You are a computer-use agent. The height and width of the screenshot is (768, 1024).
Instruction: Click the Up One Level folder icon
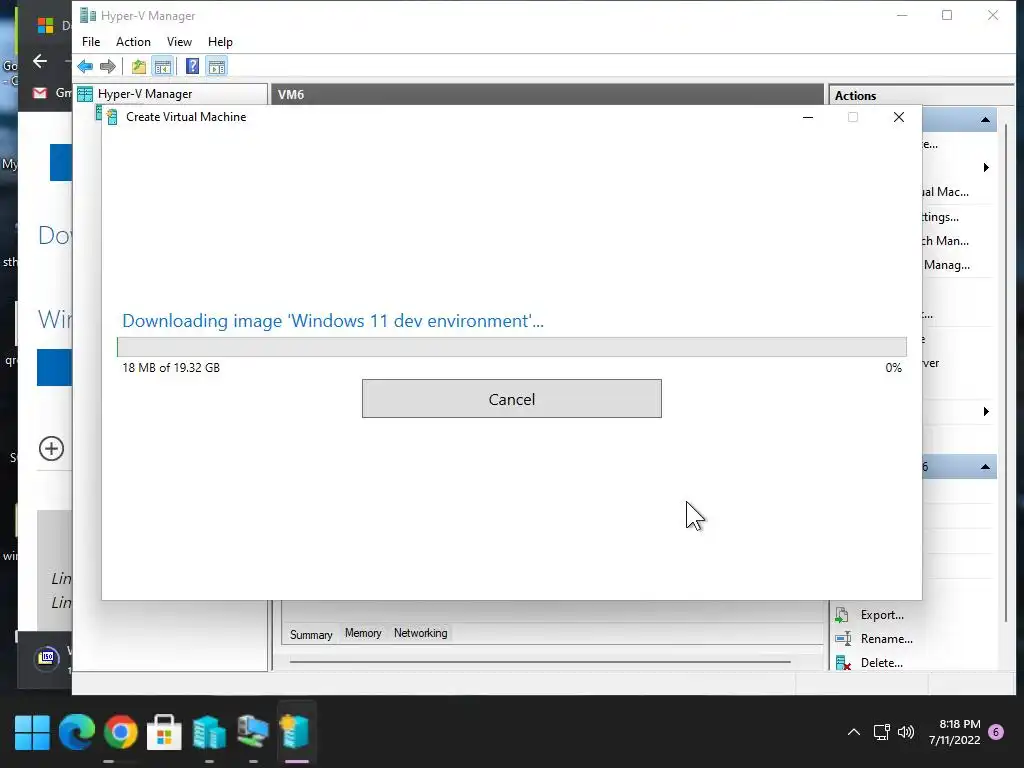click(x=138, y=66)
